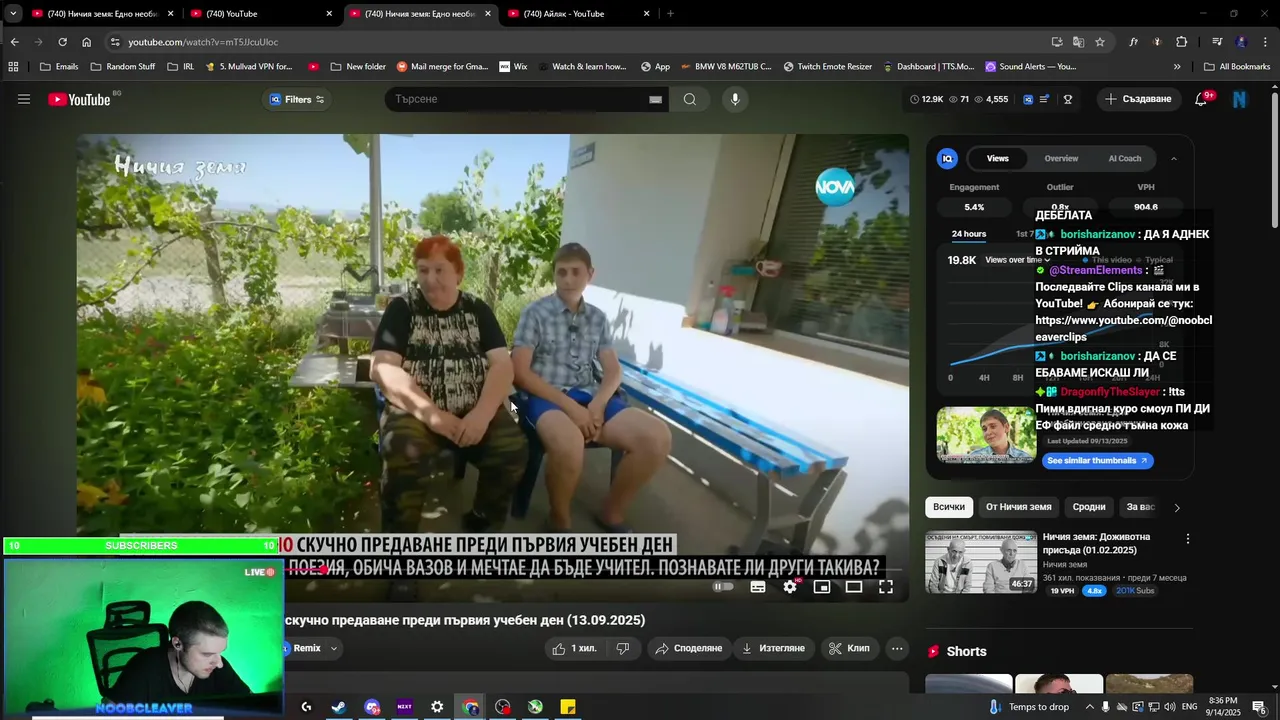The width and height of the screenshot is (1280, 720).
Task: Open Chrome media control icon
Action: [x=1217, y=42]
